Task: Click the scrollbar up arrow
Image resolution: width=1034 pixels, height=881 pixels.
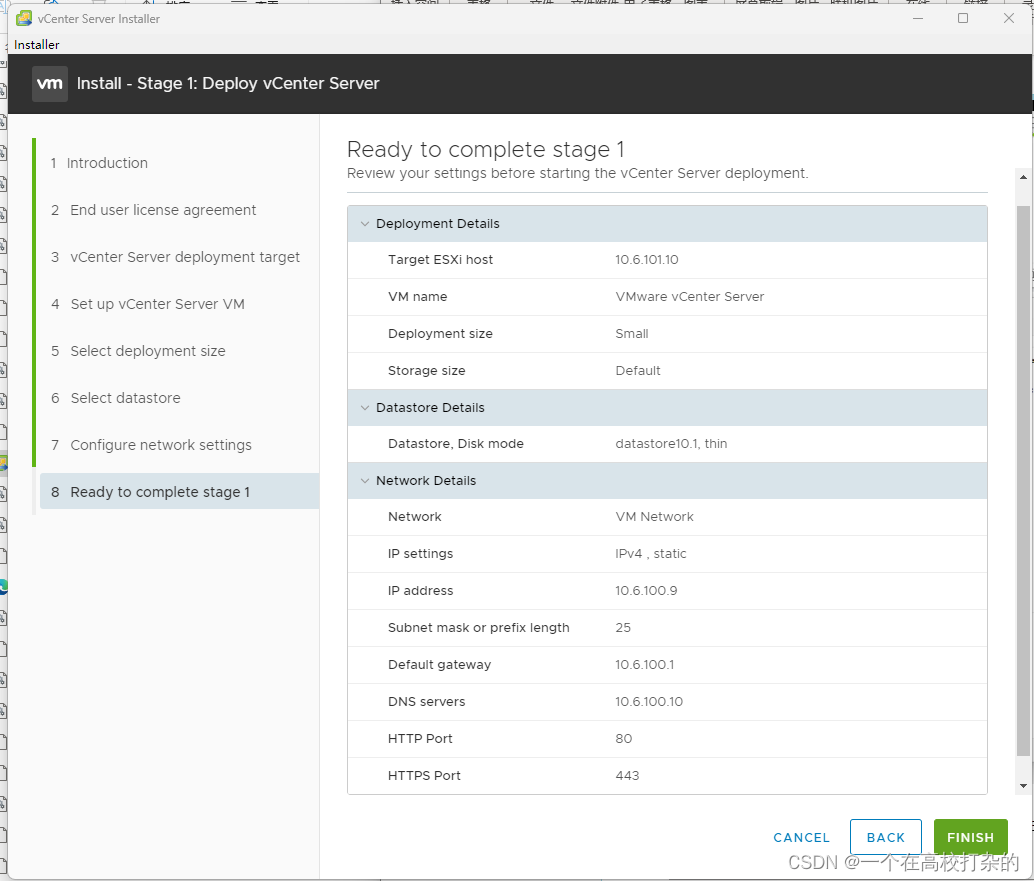Action: point(1023,177)
